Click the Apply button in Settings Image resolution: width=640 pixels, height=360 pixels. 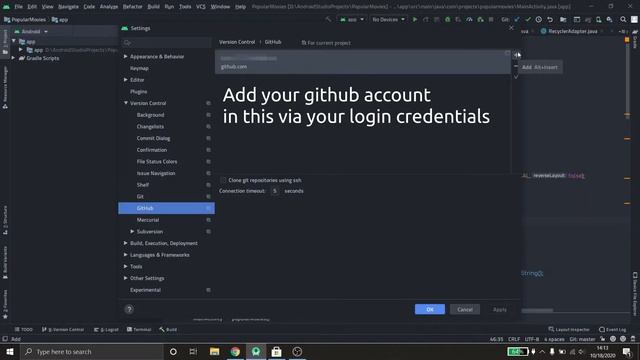coord(500,309)
